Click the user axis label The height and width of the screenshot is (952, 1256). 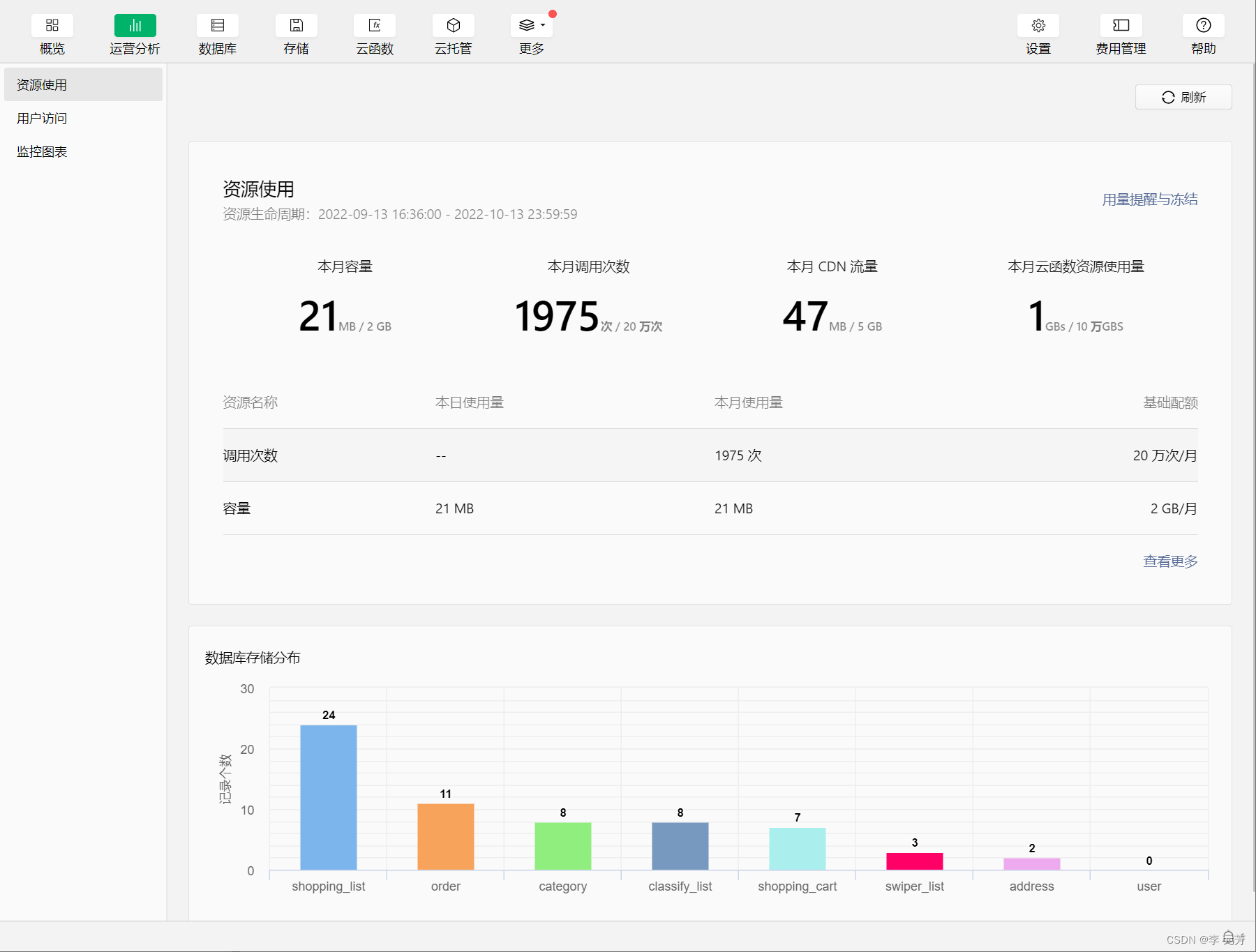1149,886
